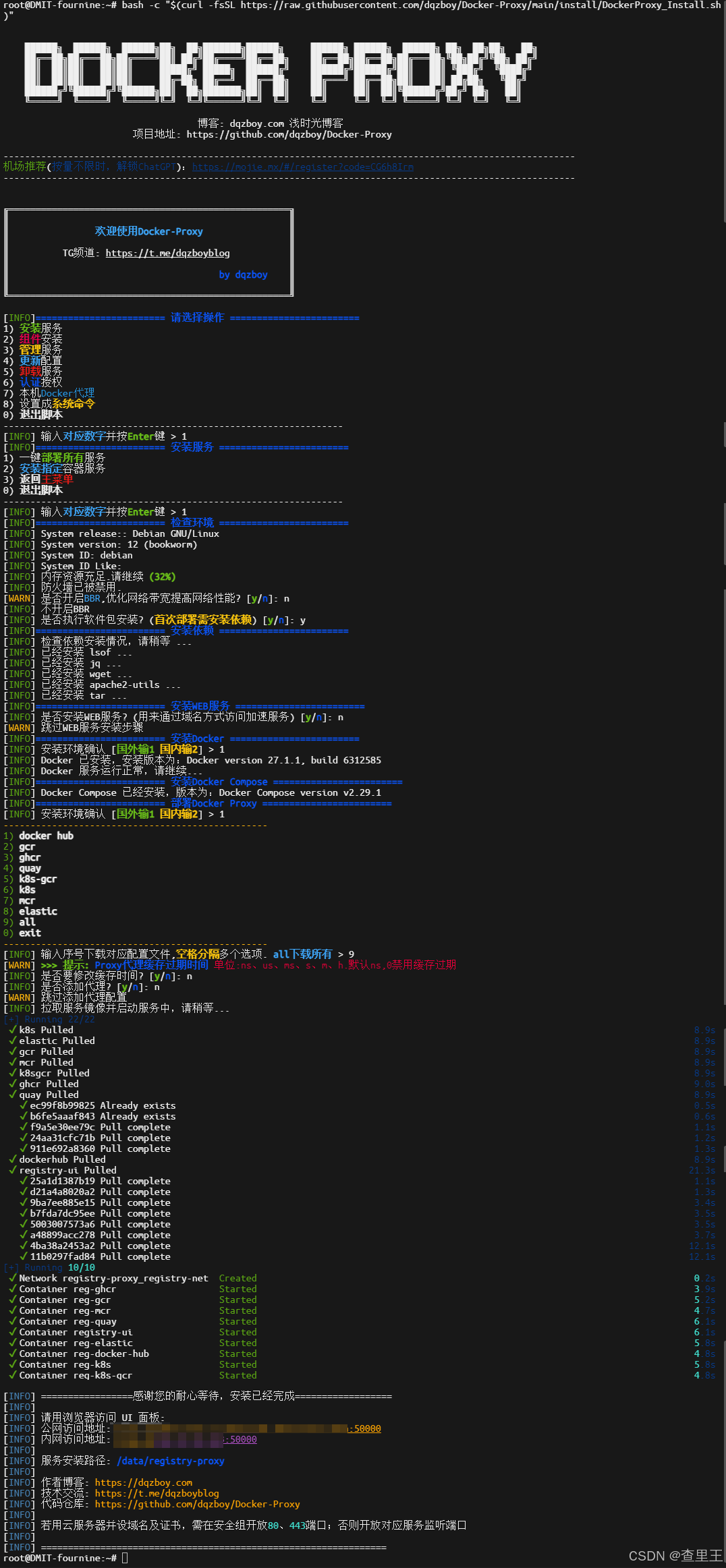Select menu line '5) 卸载服务'
The width and height of the screenshot is (726, 1568).
coord(32,372)
